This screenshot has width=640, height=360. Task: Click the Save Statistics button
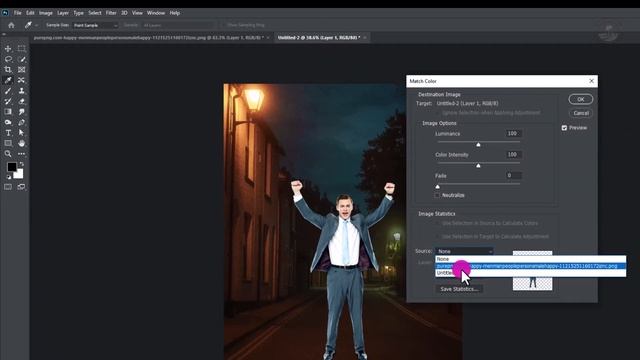tap(459, 289)
